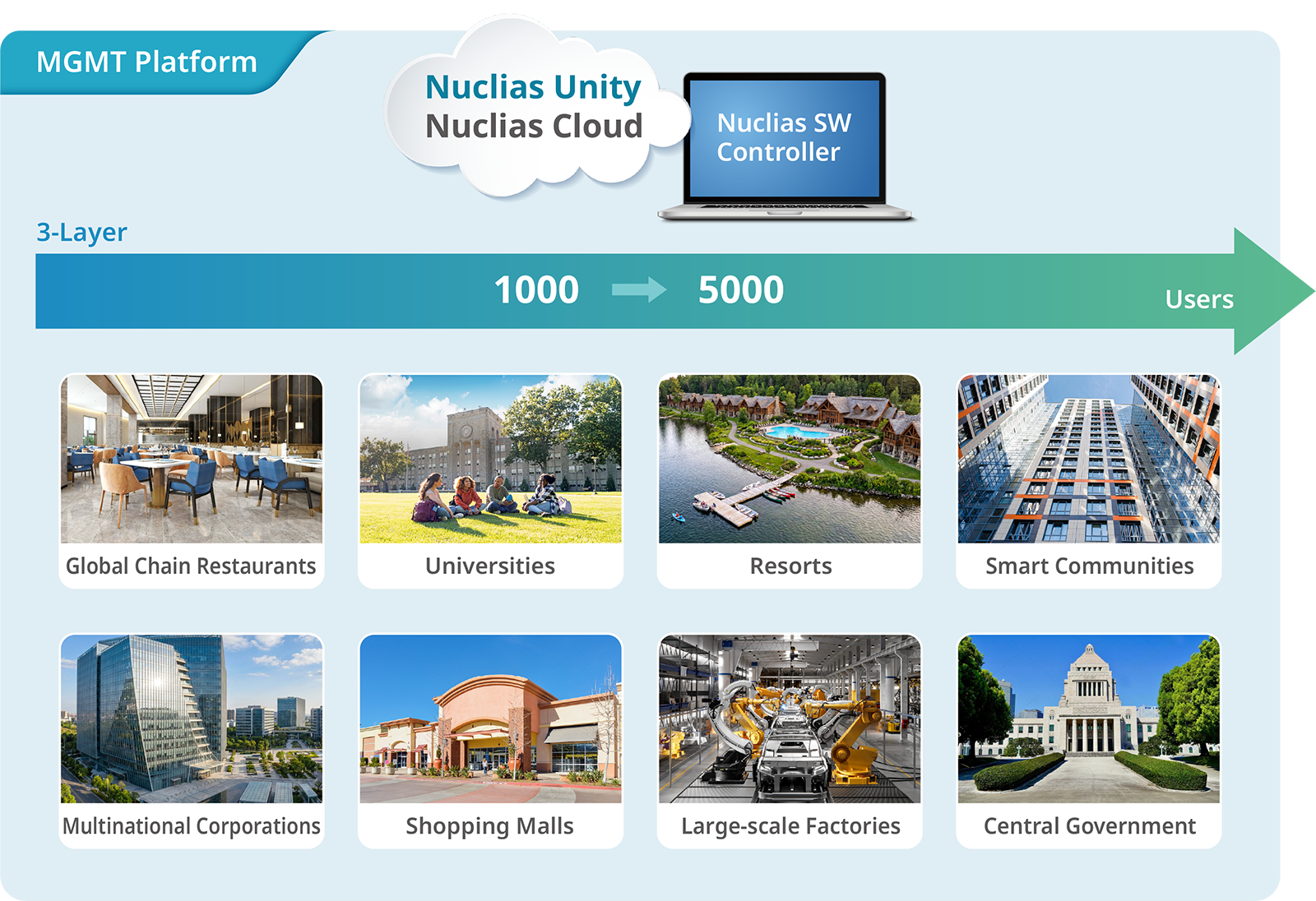Image resolution: width=1316 pixels, height=901 pixels.
Task: Open the Central Government building photo
Action: (1089, 718)
